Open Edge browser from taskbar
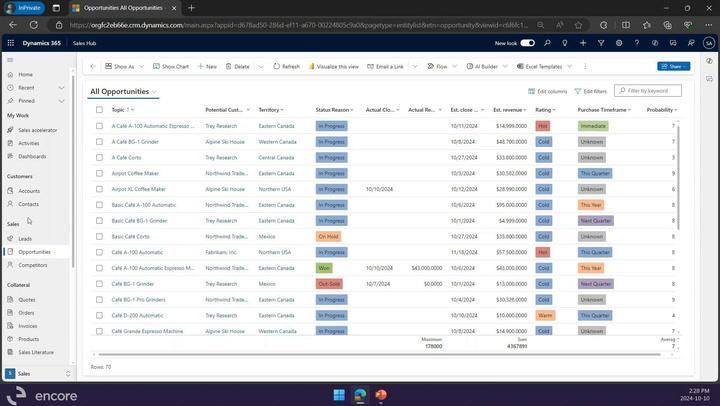Viewport: 720px width, 406px height. click(x=360, y=395)
